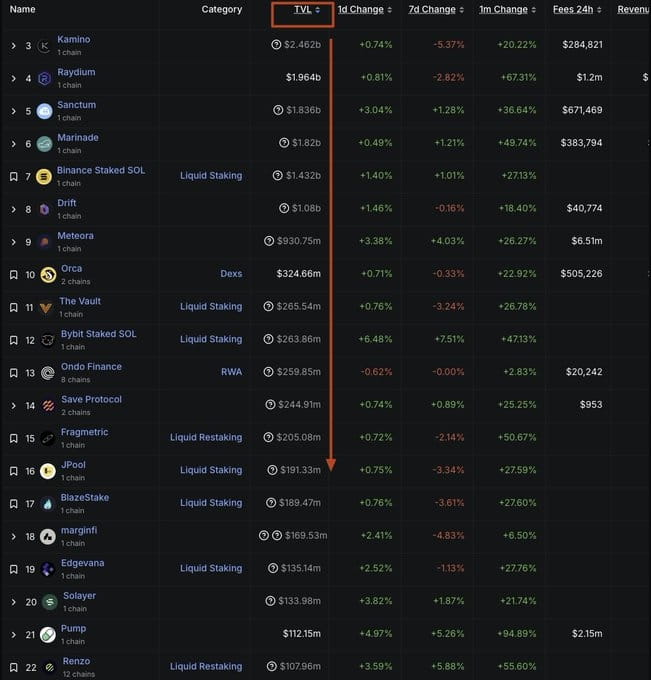651x680 pixels.
Task: Click the TVL question mark icon for Kamino
Action: click(x=276, y=45)
